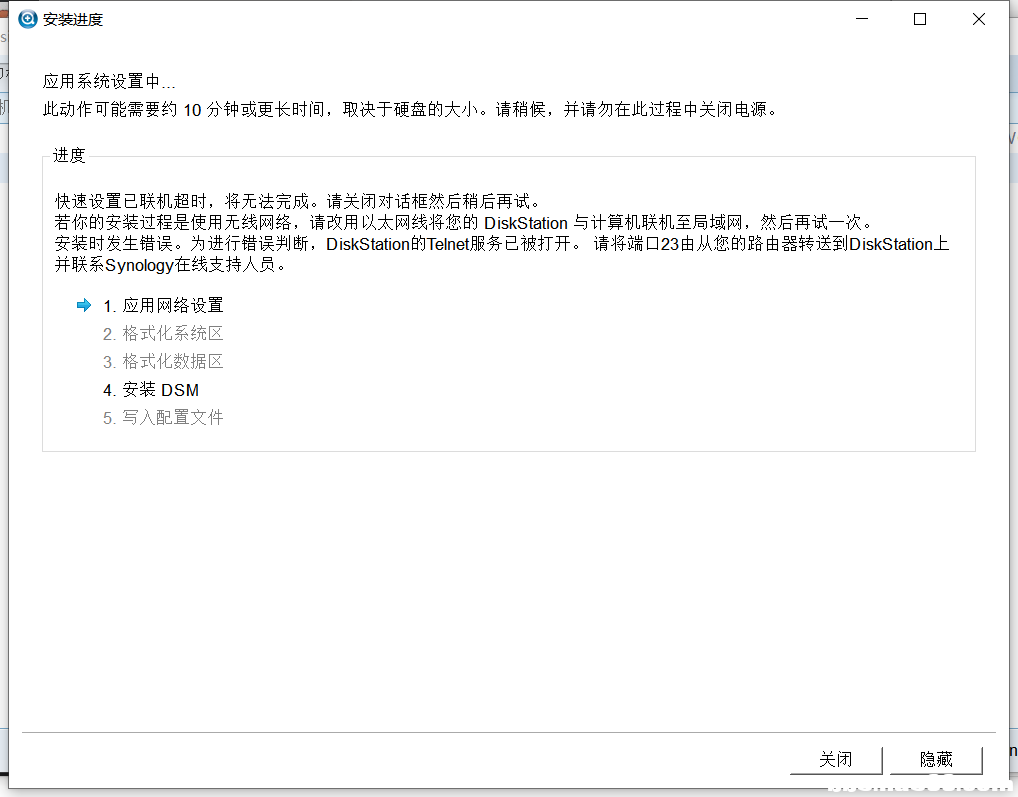Click the 关闭 button
1018x797 pixels.
tap(836, 759)
